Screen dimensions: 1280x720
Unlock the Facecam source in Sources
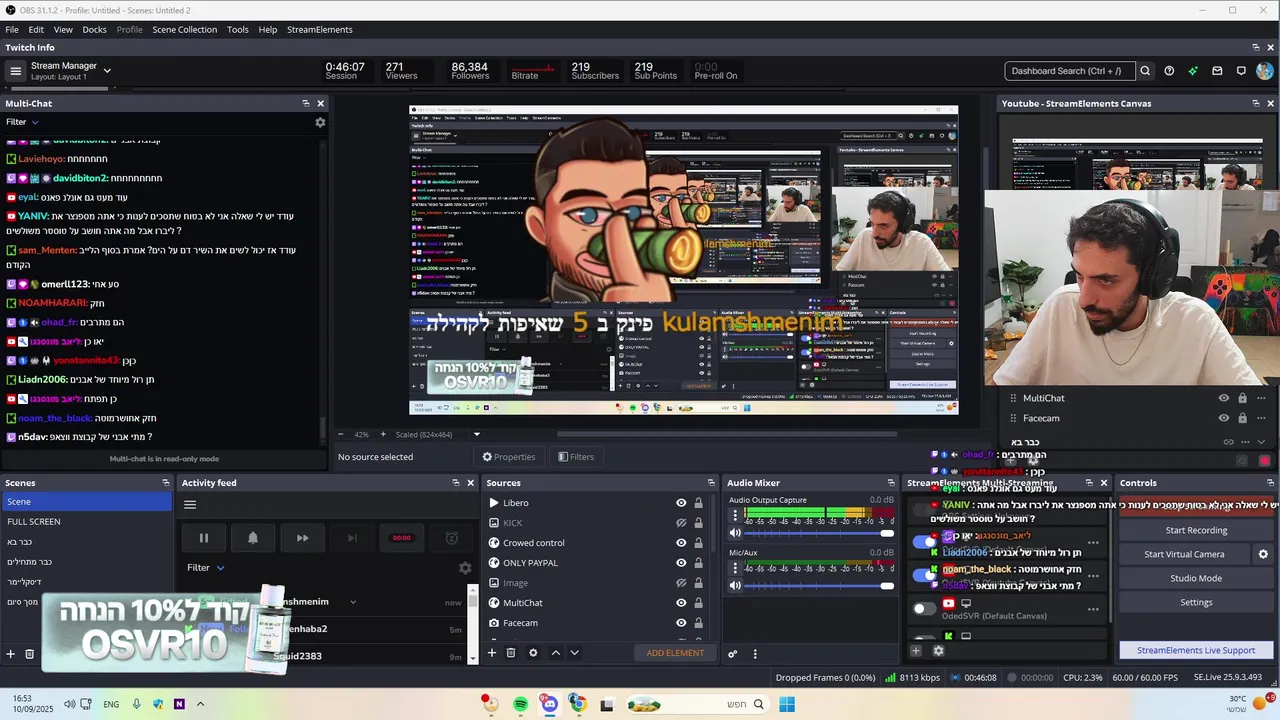click(699, 623)
